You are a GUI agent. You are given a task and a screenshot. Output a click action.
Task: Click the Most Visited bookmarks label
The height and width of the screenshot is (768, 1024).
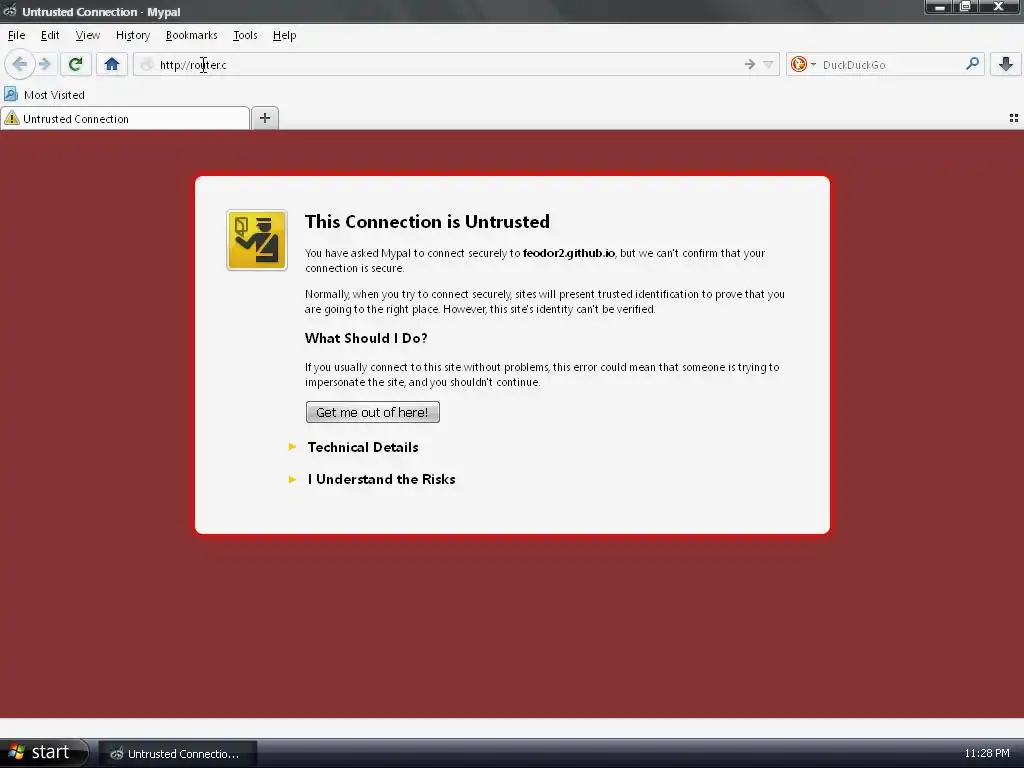tap(54, 95)
